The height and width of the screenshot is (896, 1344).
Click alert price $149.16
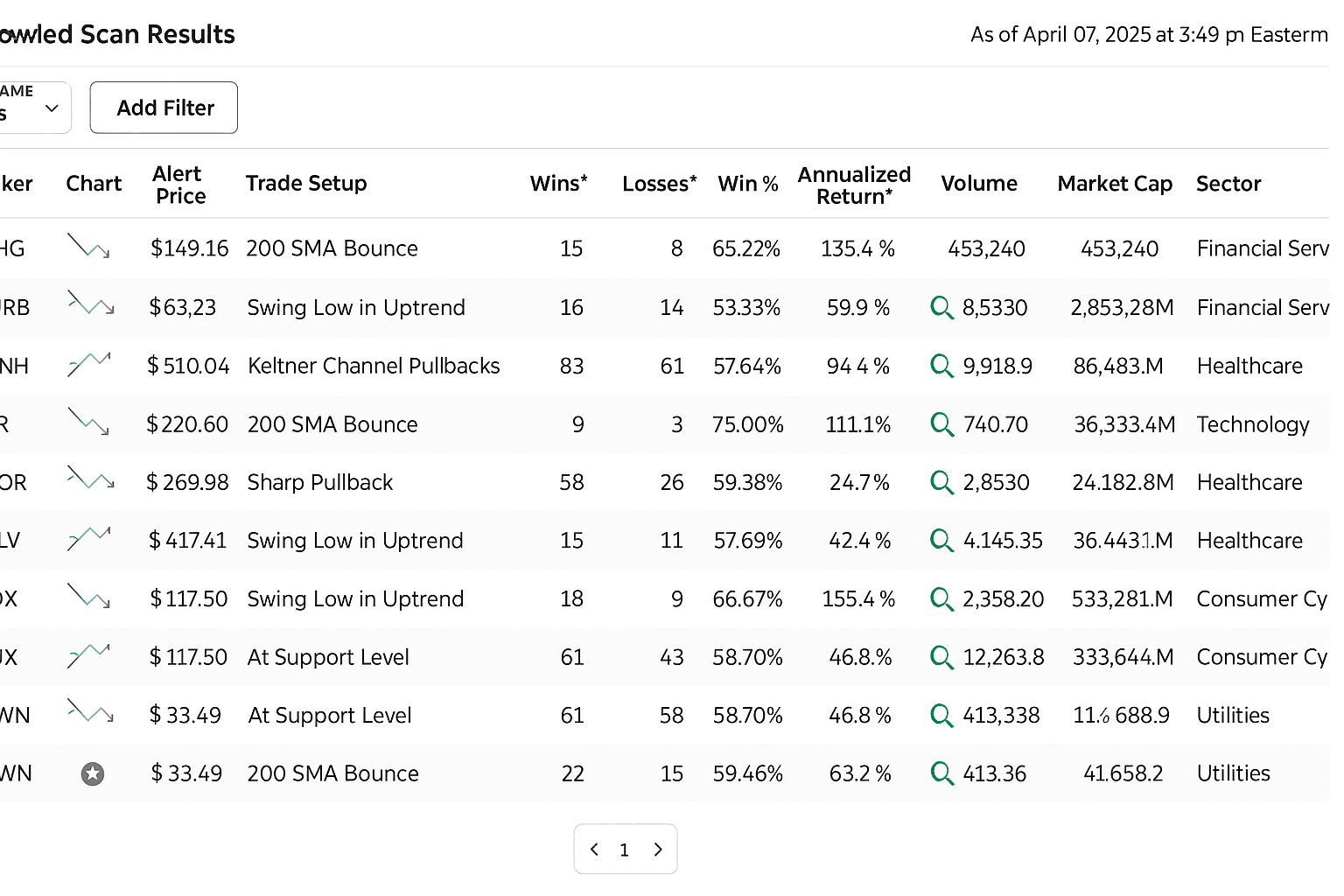pos(189,248)
